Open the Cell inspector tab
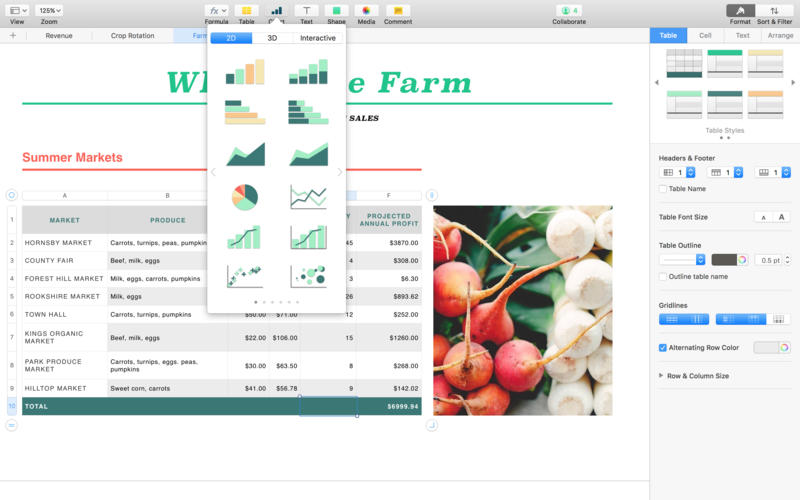Image resolution: width=800 pixels, height=500 pixels. (705, 35)
